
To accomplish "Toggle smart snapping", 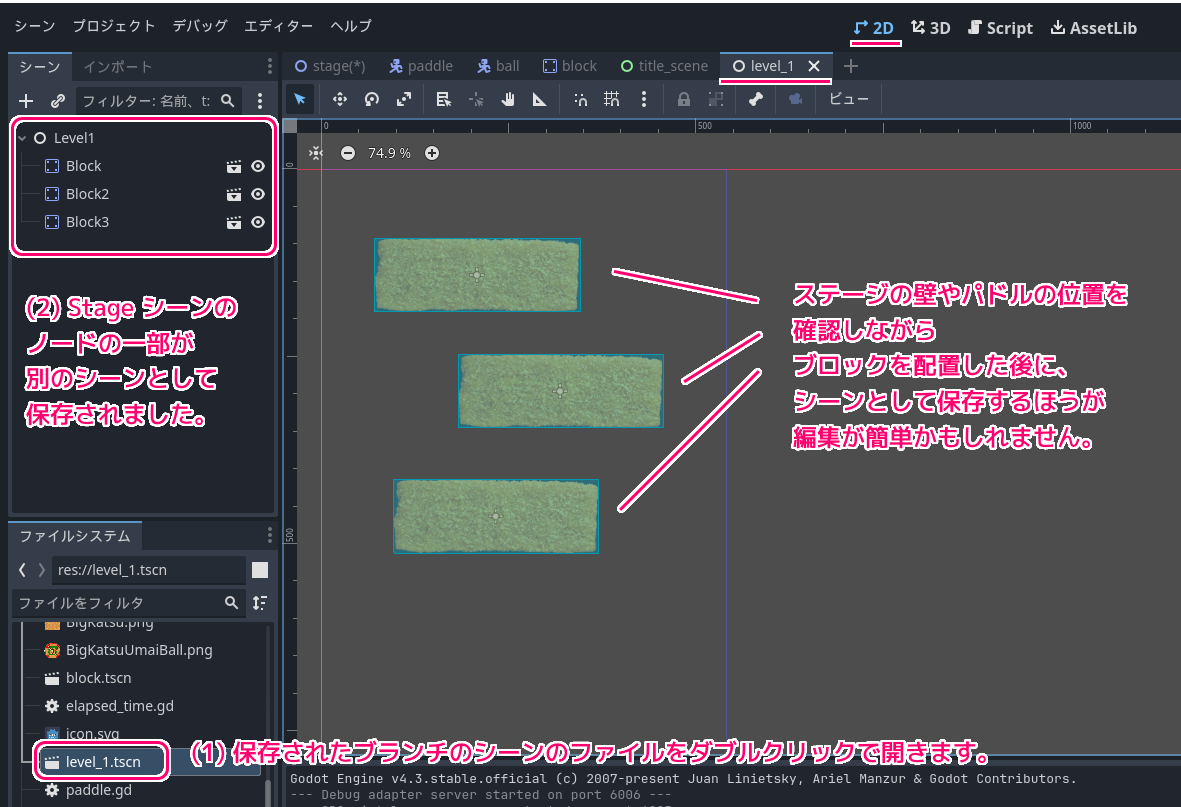I will (581, 99).
